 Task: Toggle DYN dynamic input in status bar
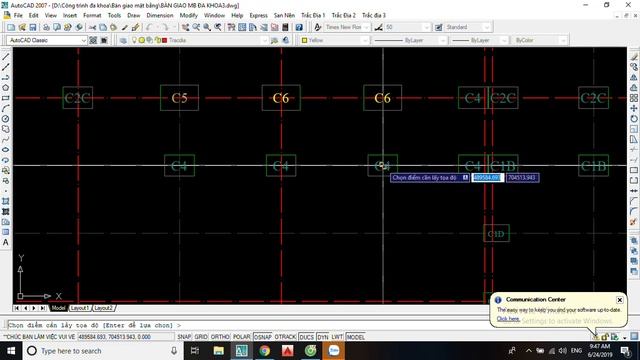coord(323,337)
